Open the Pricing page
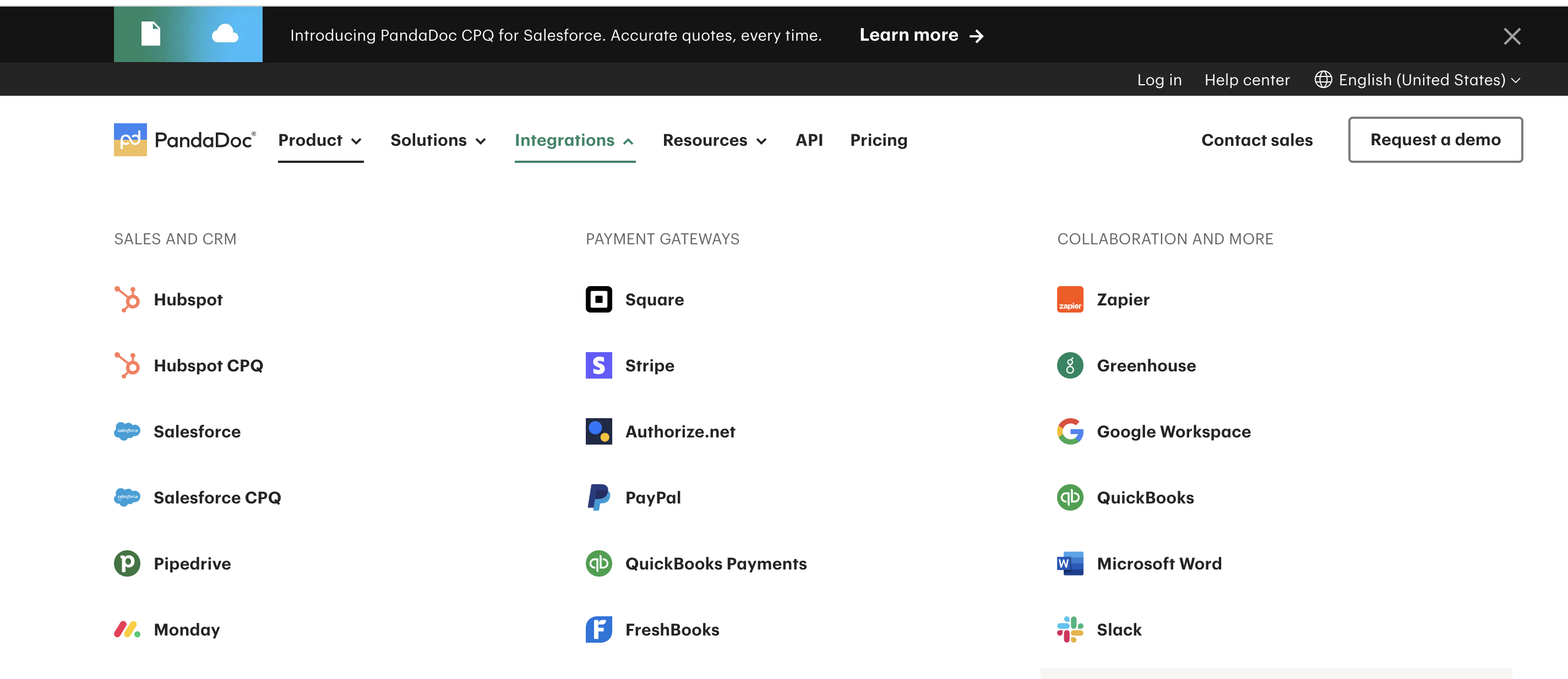 click(878, 140)
